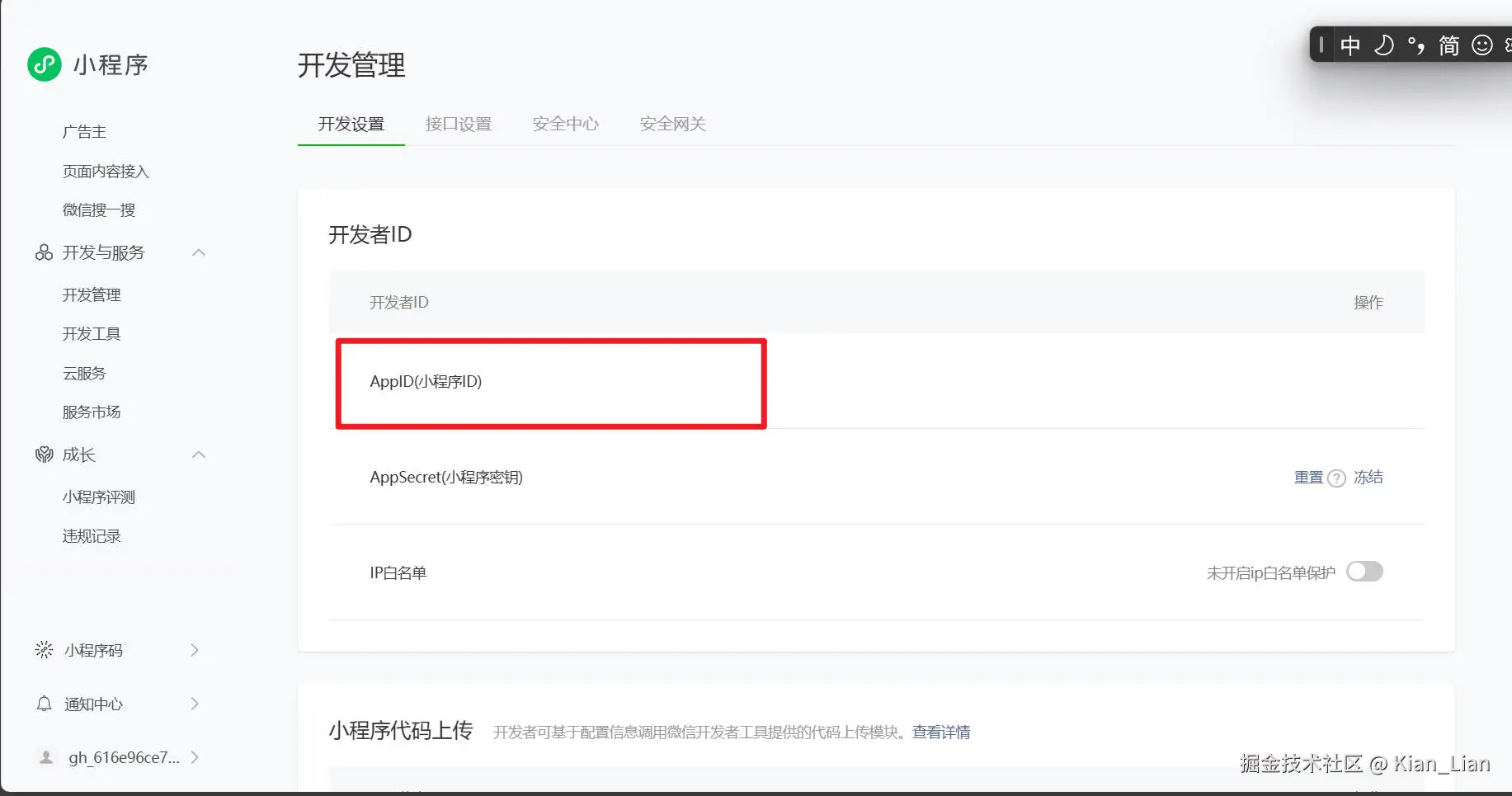This screenshot has width=1512, height=796.
Task: Click 重置 to reset AppSecret
Action: click(1308, 478)
